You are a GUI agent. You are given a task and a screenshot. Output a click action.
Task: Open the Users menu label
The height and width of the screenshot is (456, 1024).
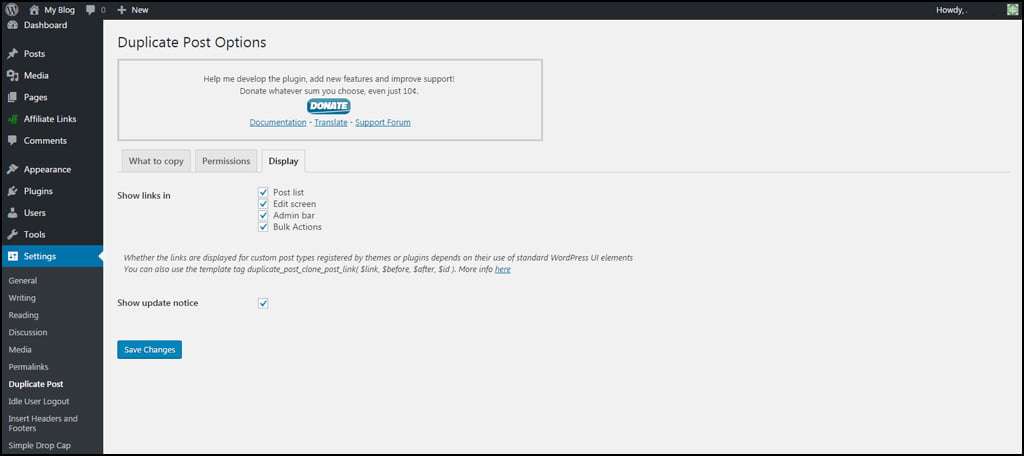click(x=35, y=213)
